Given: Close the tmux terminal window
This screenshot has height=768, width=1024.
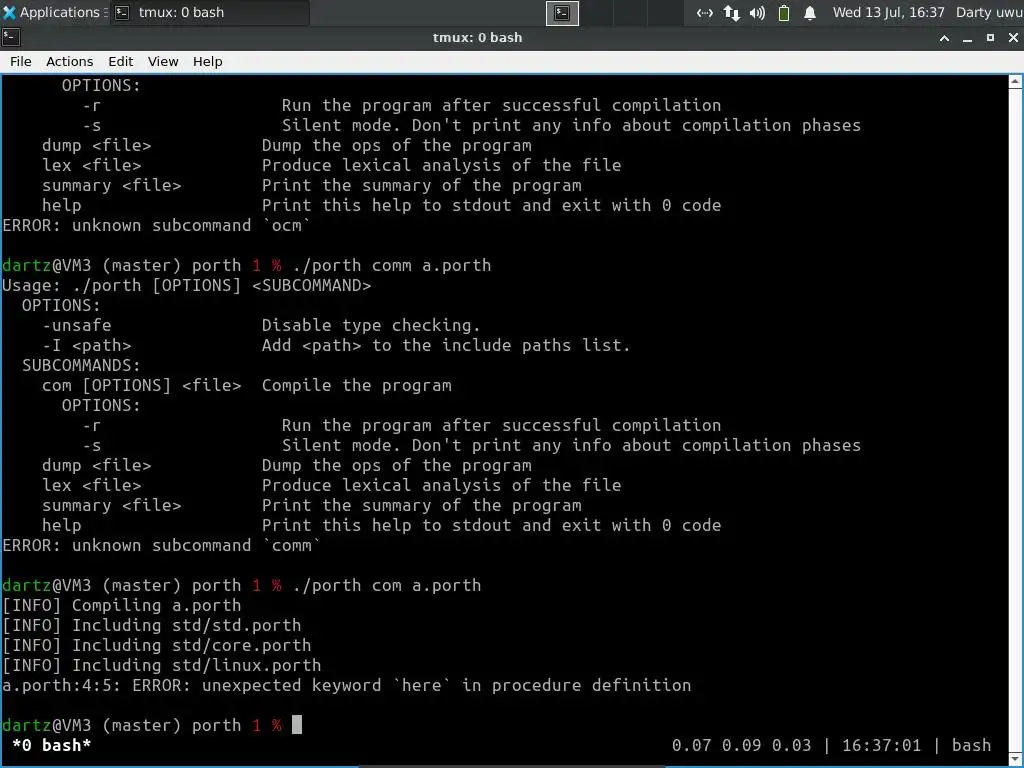Looking at the screenshot, I should point(1013,38).
